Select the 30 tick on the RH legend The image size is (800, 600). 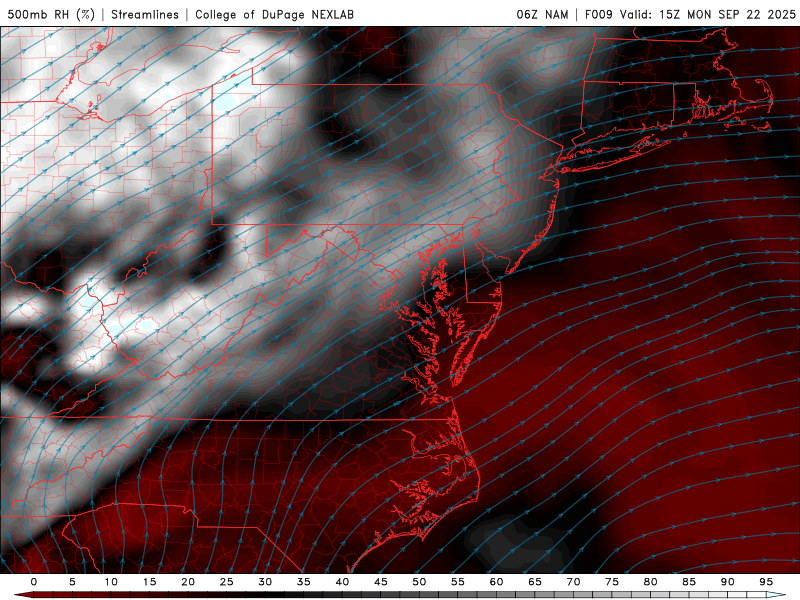click(x=265, y=582)
